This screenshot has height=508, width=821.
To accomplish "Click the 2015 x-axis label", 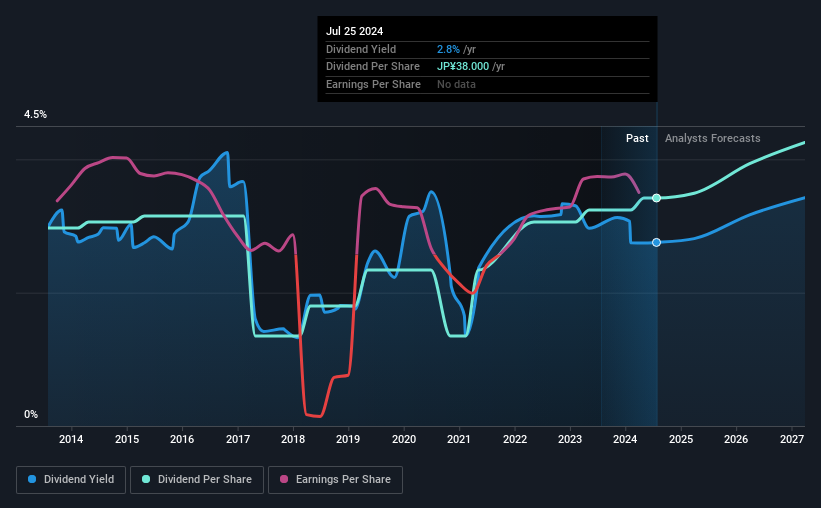I will (127, 439).
